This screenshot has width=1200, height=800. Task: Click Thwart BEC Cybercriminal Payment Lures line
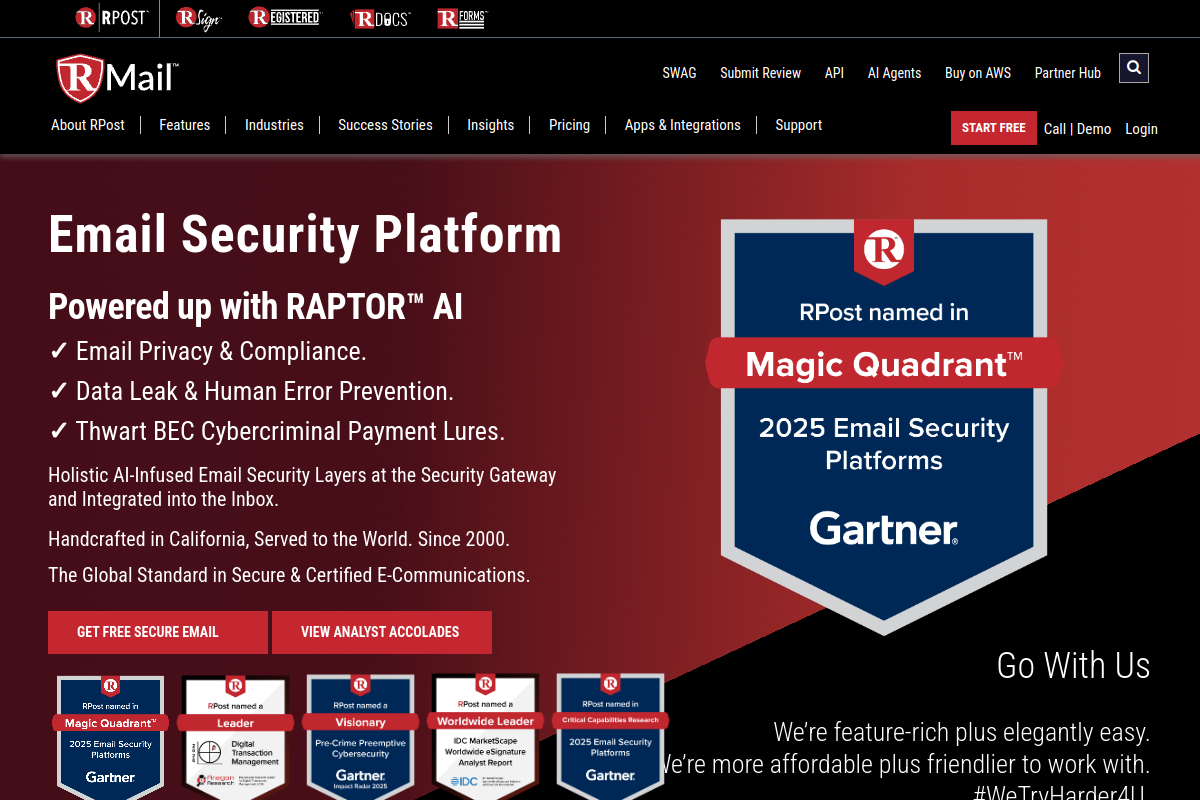point(277,431)
